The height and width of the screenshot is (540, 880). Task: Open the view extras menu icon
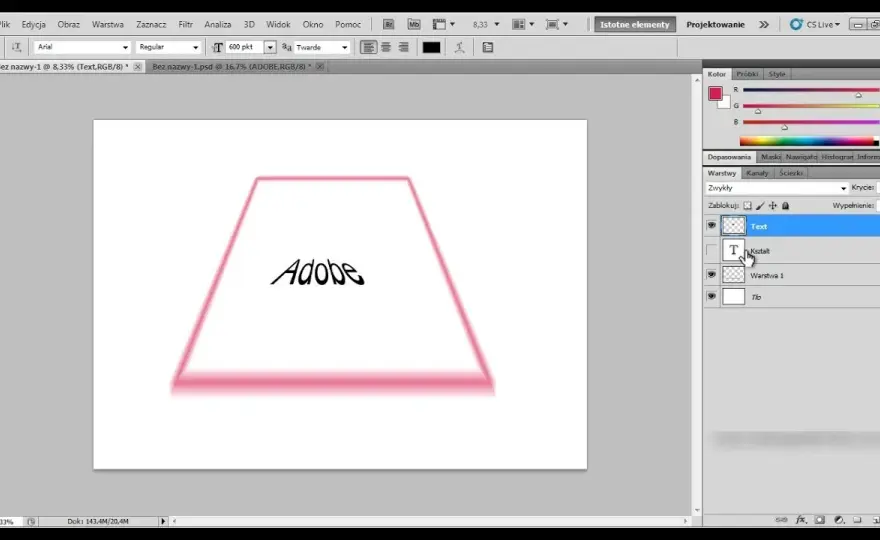tap(443, 25)
